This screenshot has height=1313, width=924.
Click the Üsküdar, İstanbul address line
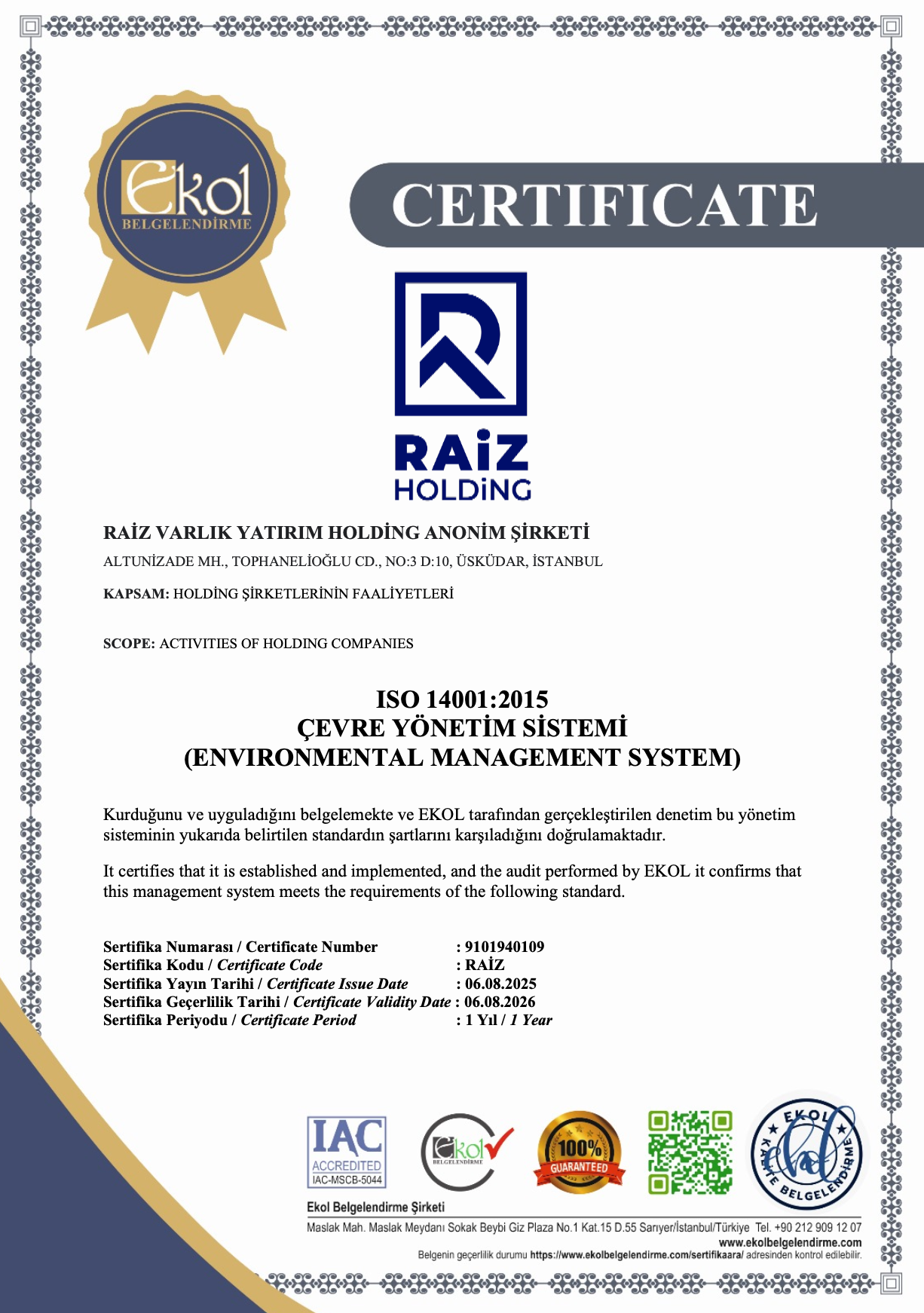click(353, 562)
